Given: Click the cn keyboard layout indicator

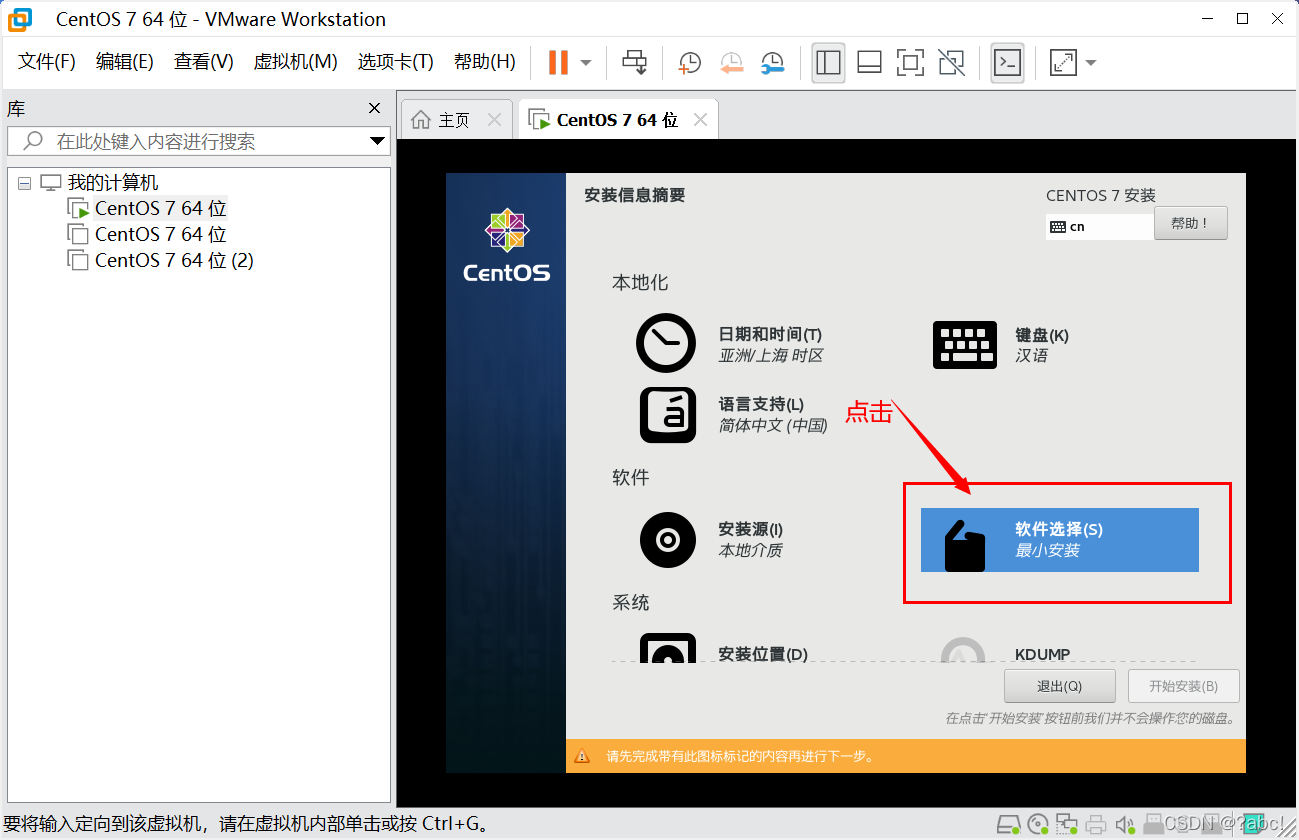Looking at the screenshot, I should [x=1099, y=227].
